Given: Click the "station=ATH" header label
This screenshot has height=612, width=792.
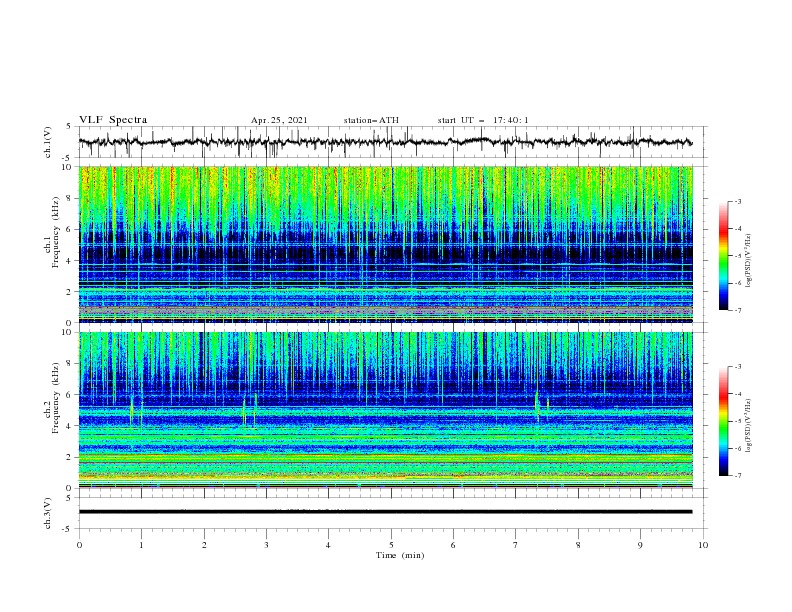Looking at the screenshot, I should pyautogui.click(x=371, y=120).
